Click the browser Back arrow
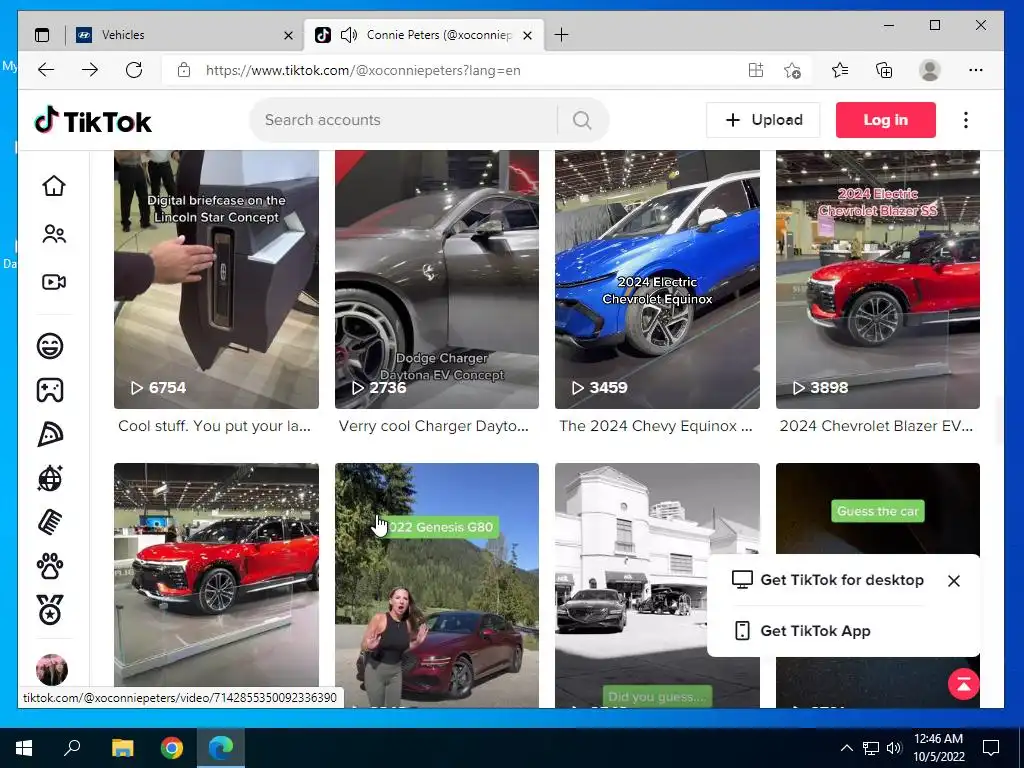This screenshot has width=1024, height=768. [x=46, y=70]
